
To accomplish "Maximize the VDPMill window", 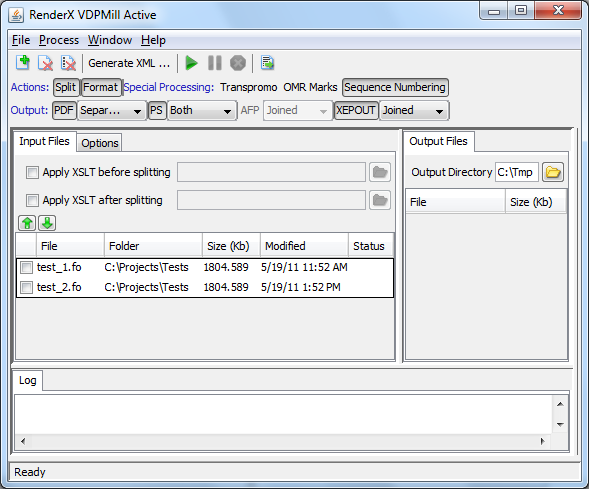I will click(521, 11).
